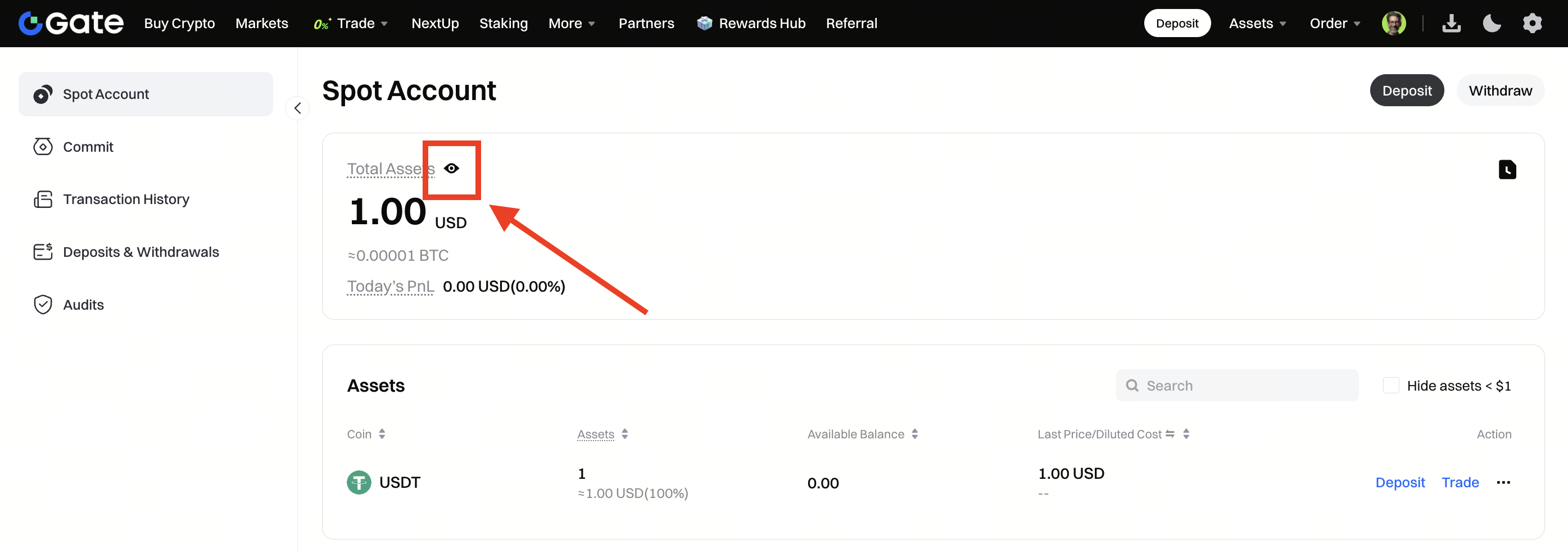The width and height of the screenshot is (1568, 553).
Task: Open the USDT row three-dots menu
Action: [x=1503, y=482]
